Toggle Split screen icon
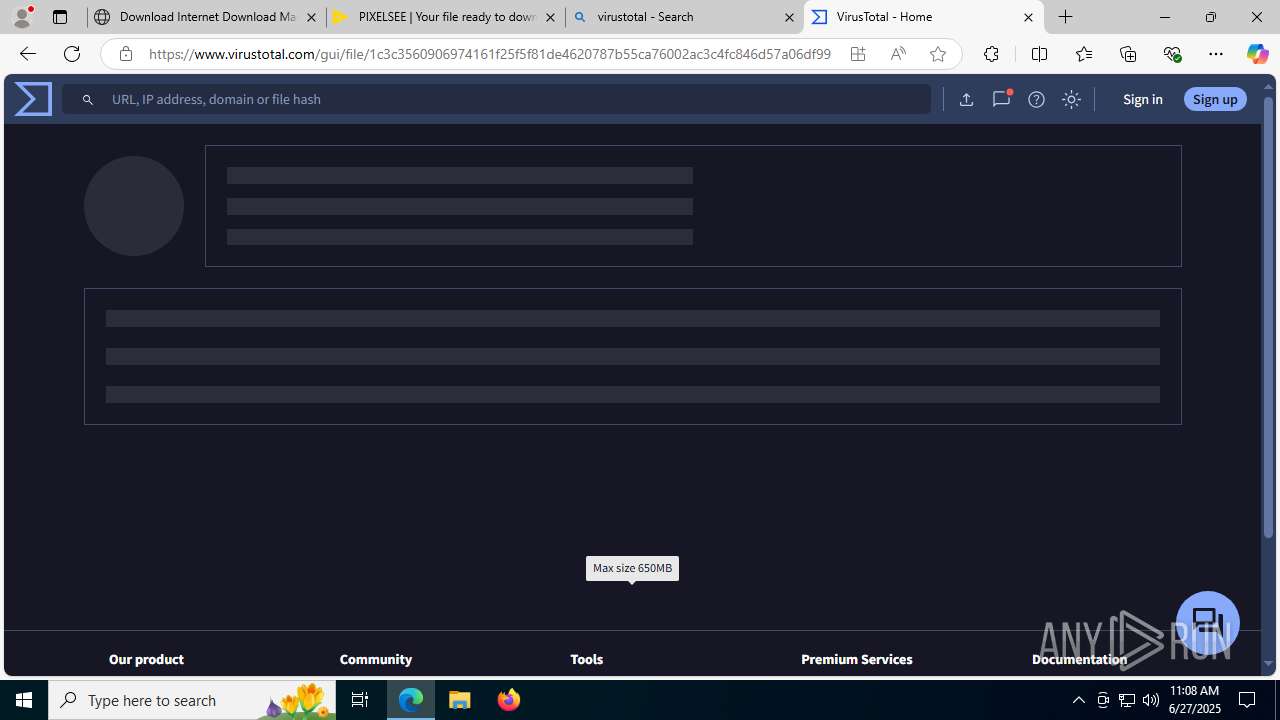This screenshot has width=1280, height=720. [1039, 54]
